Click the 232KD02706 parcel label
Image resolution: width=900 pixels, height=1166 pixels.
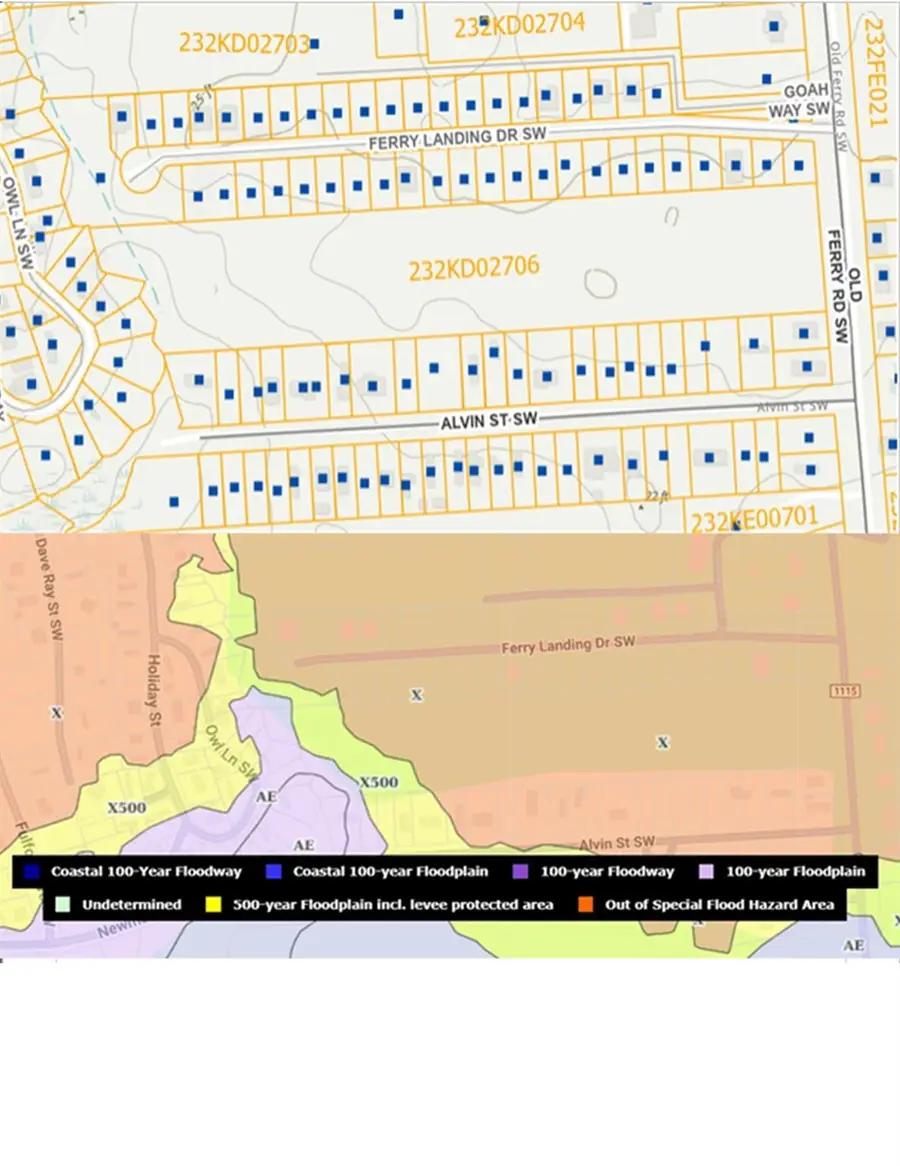(x=474, y=268)
